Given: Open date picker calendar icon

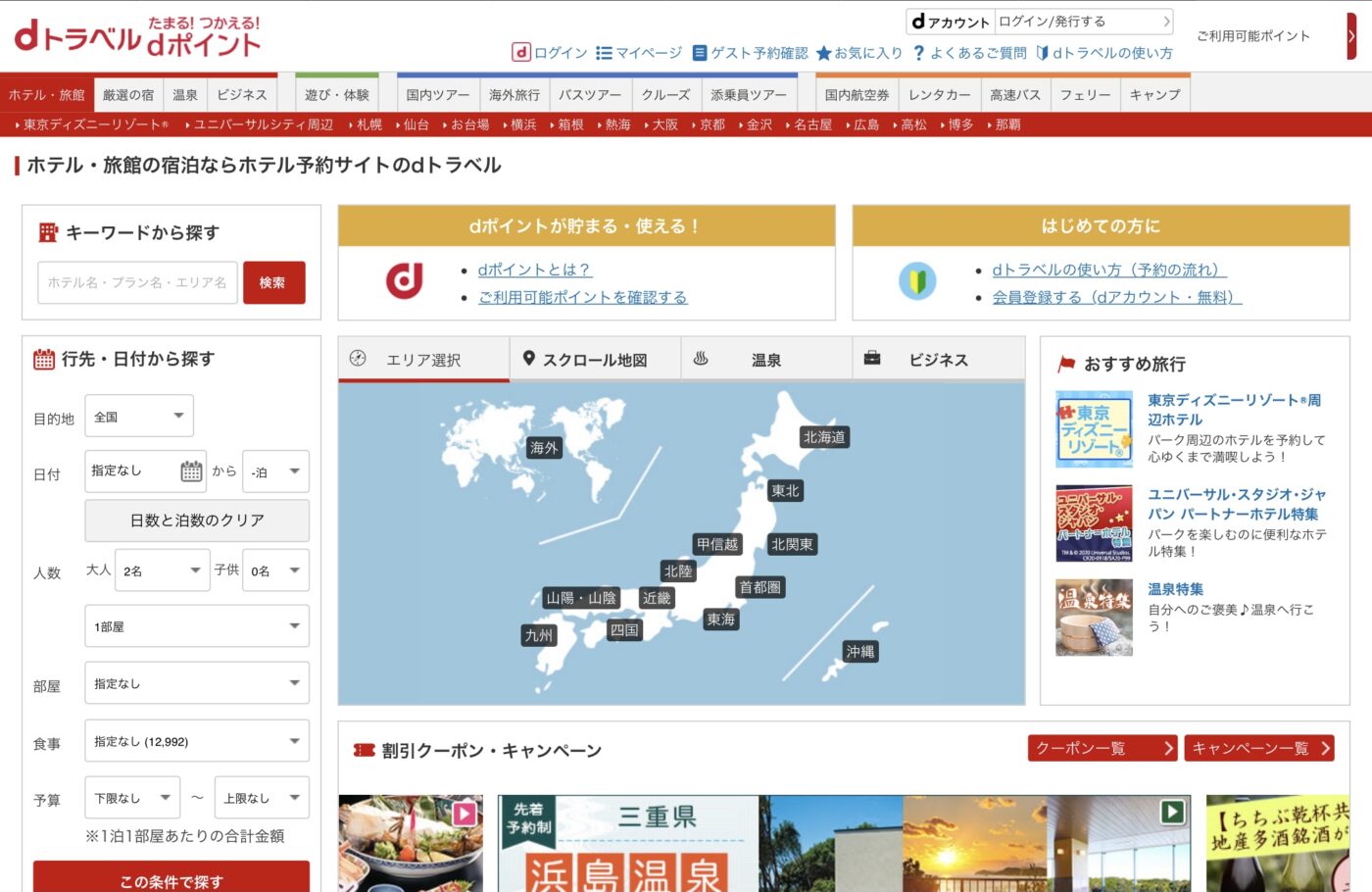Looking at the screenshot, I should coord(192,471).
